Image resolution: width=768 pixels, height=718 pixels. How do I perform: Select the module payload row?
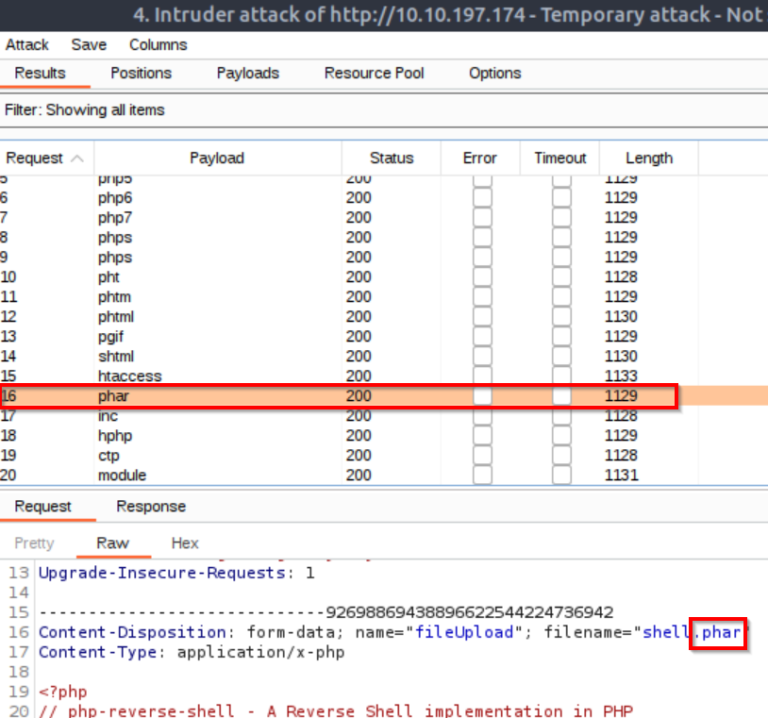point(384,476)
